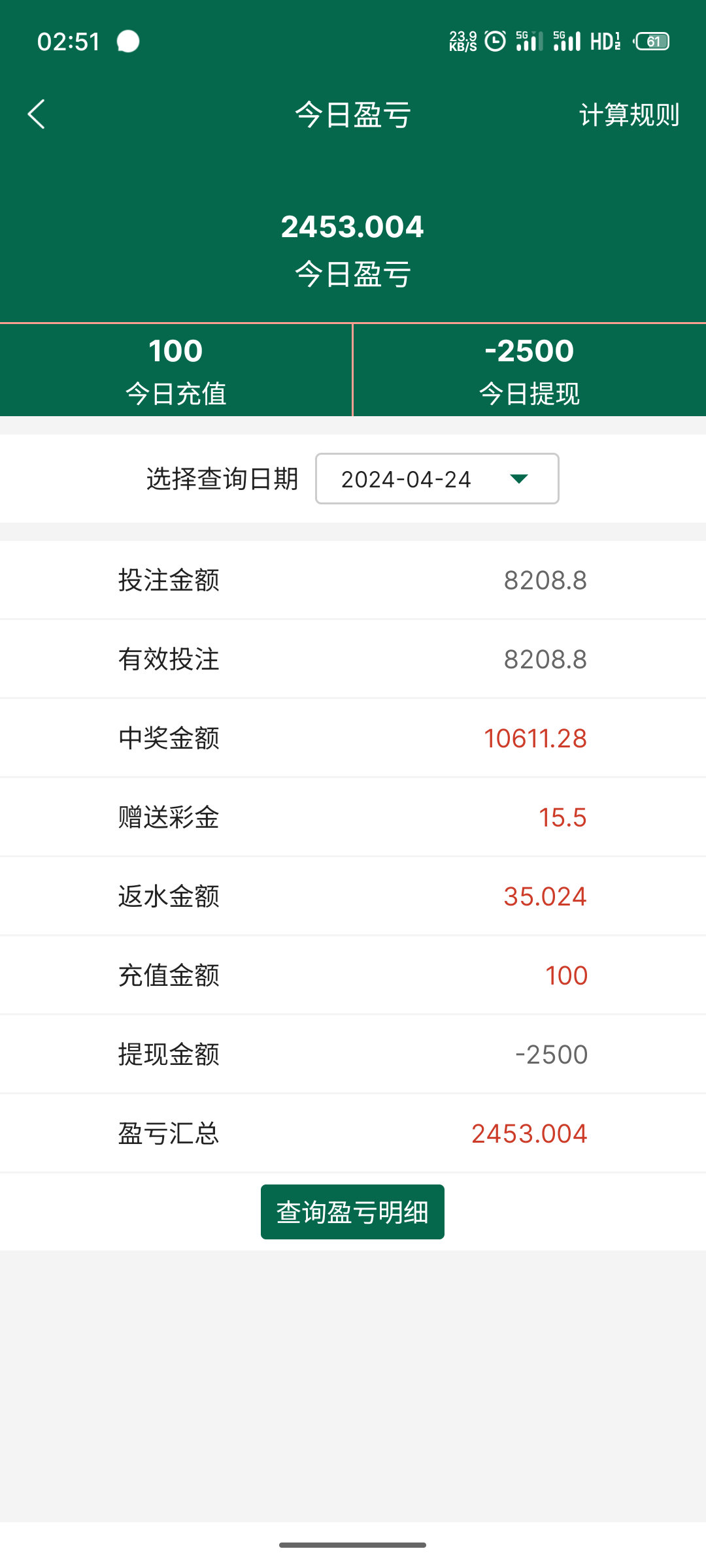Tap the network speed KB/s indicator
Image resolution: width=706 pixels, height=1568 pixels.
point(463,41)
